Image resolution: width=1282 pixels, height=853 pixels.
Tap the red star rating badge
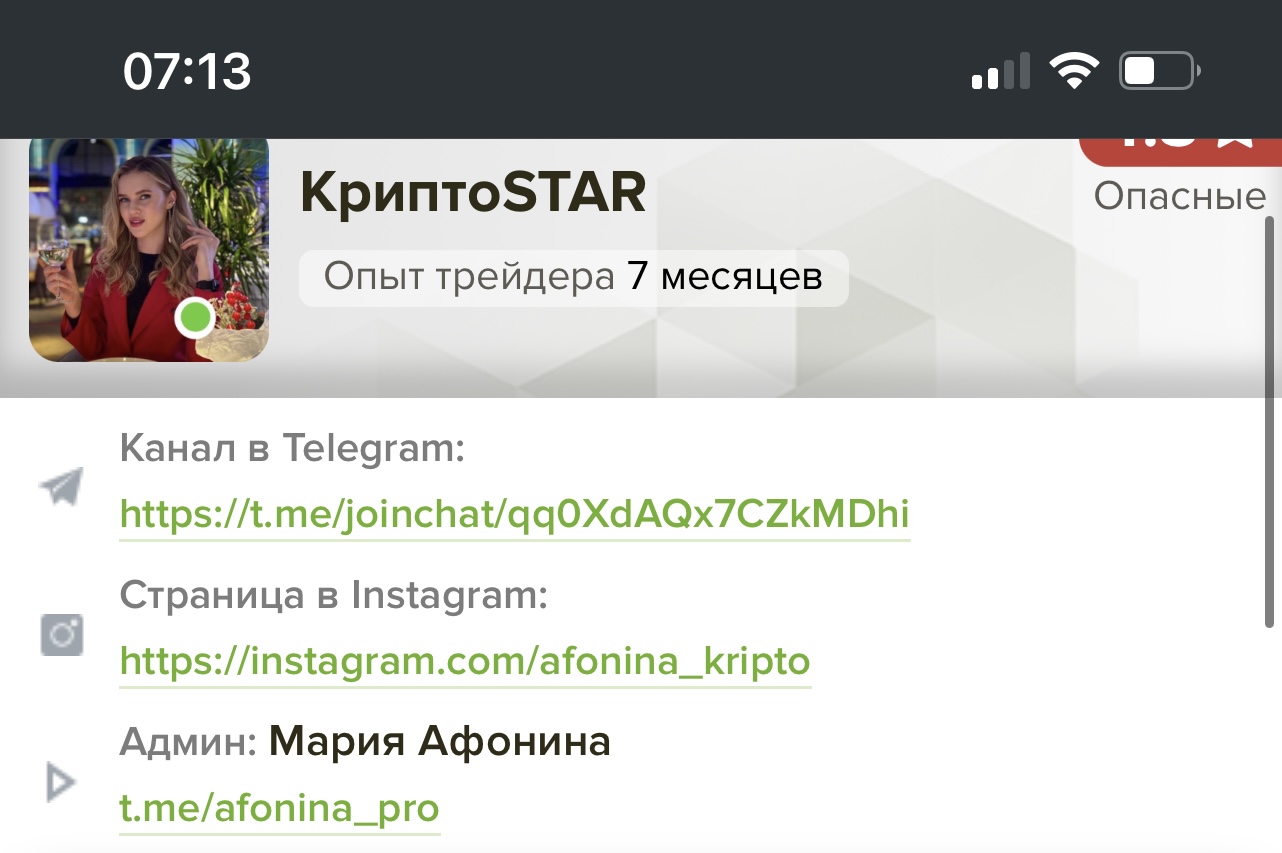(x=1181, y=151)
